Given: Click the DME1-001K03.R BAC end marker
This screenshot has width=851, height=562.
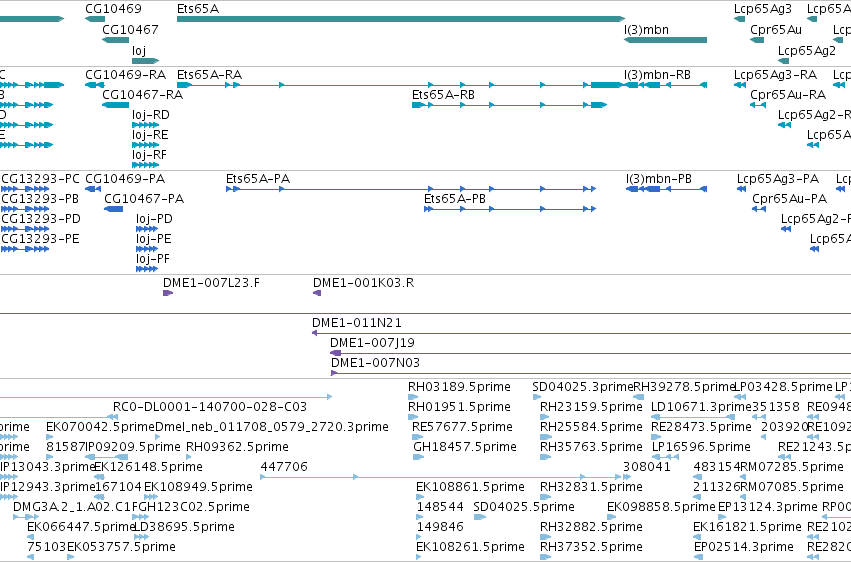Looking at the screenshot, I should click(x=317, y=293).
